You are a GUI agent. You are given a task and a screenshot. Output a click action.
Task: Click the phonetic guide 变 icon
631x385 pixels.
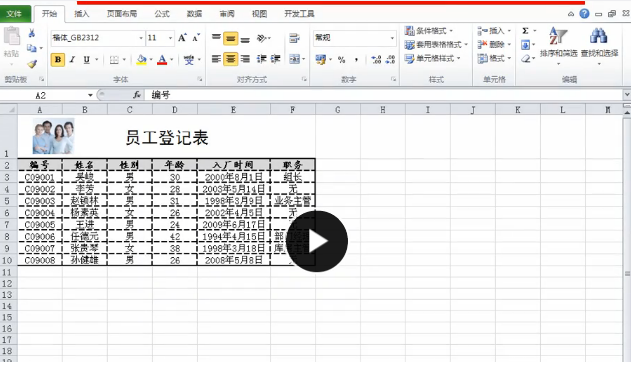pyautogui.click(x=189, y=60)
